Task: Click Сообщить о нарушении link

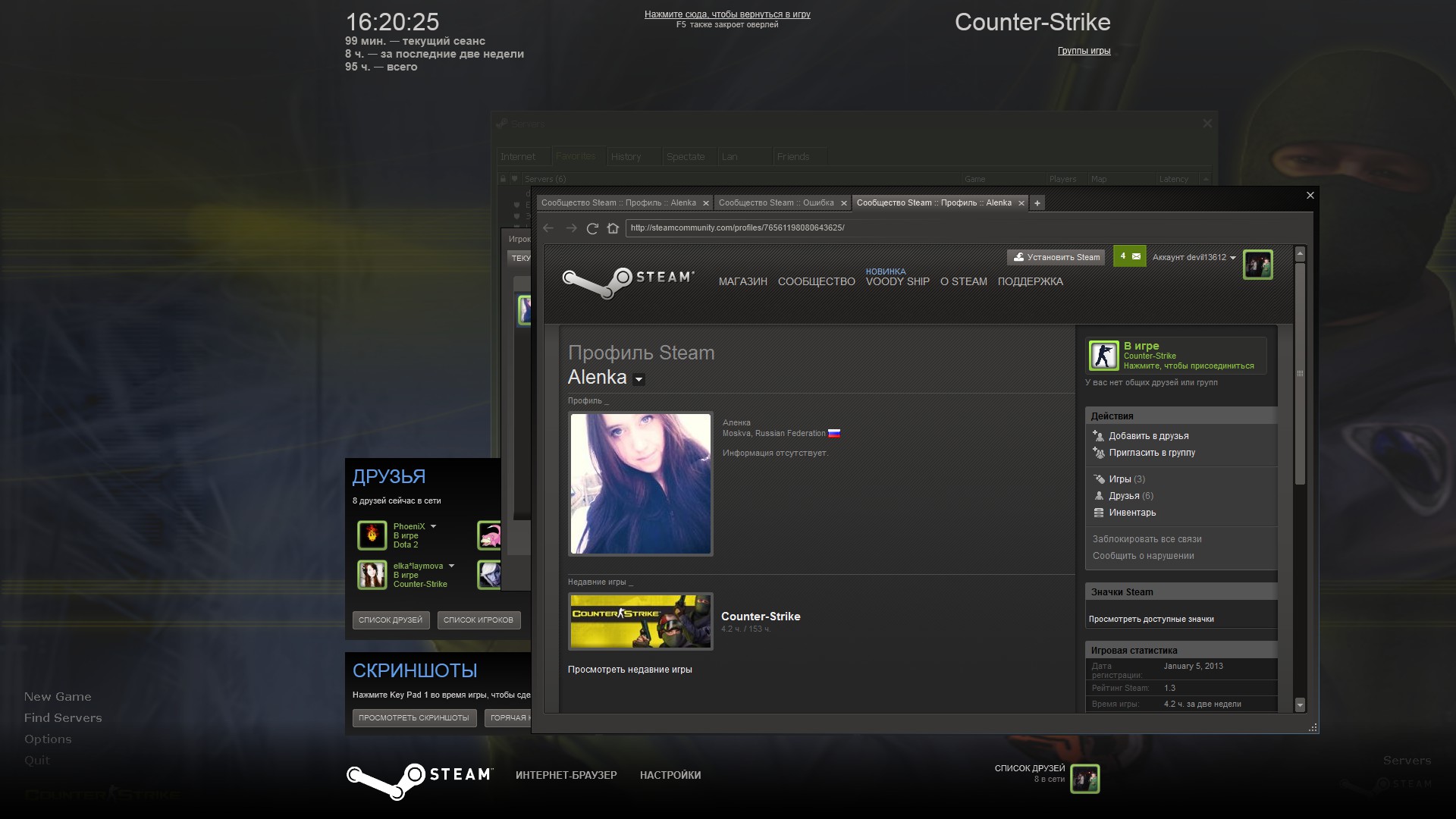Action: [1143, 556]
